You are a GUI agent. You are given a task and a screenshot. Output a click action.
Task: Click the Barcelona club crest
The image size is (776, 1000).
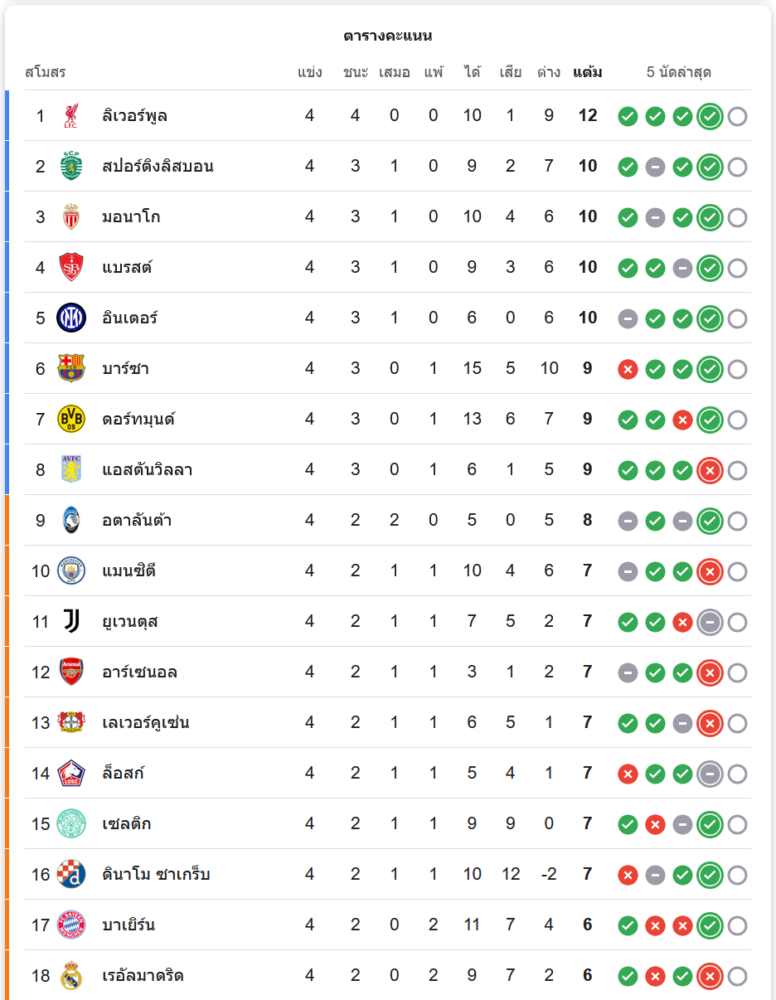coord(71,369)
